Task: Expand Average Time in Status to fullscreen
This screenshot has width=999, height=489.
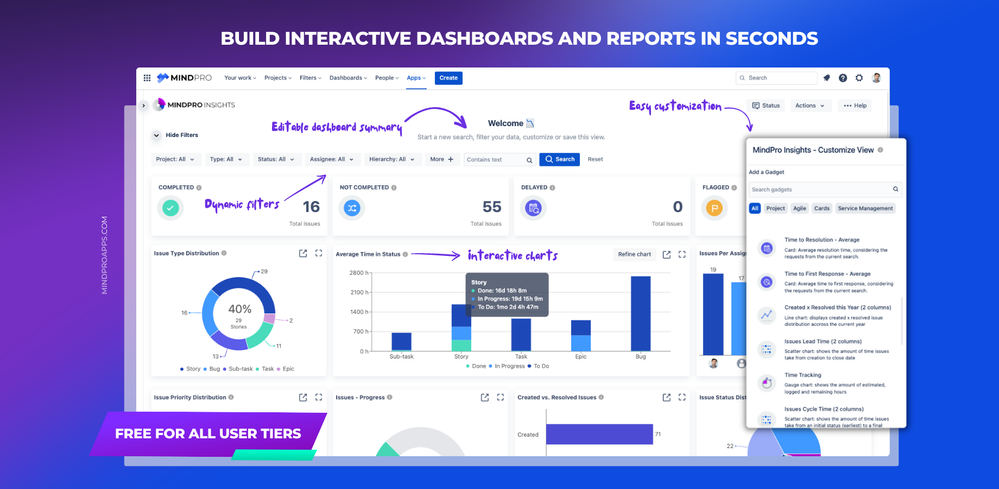Action: pos(682,254)
